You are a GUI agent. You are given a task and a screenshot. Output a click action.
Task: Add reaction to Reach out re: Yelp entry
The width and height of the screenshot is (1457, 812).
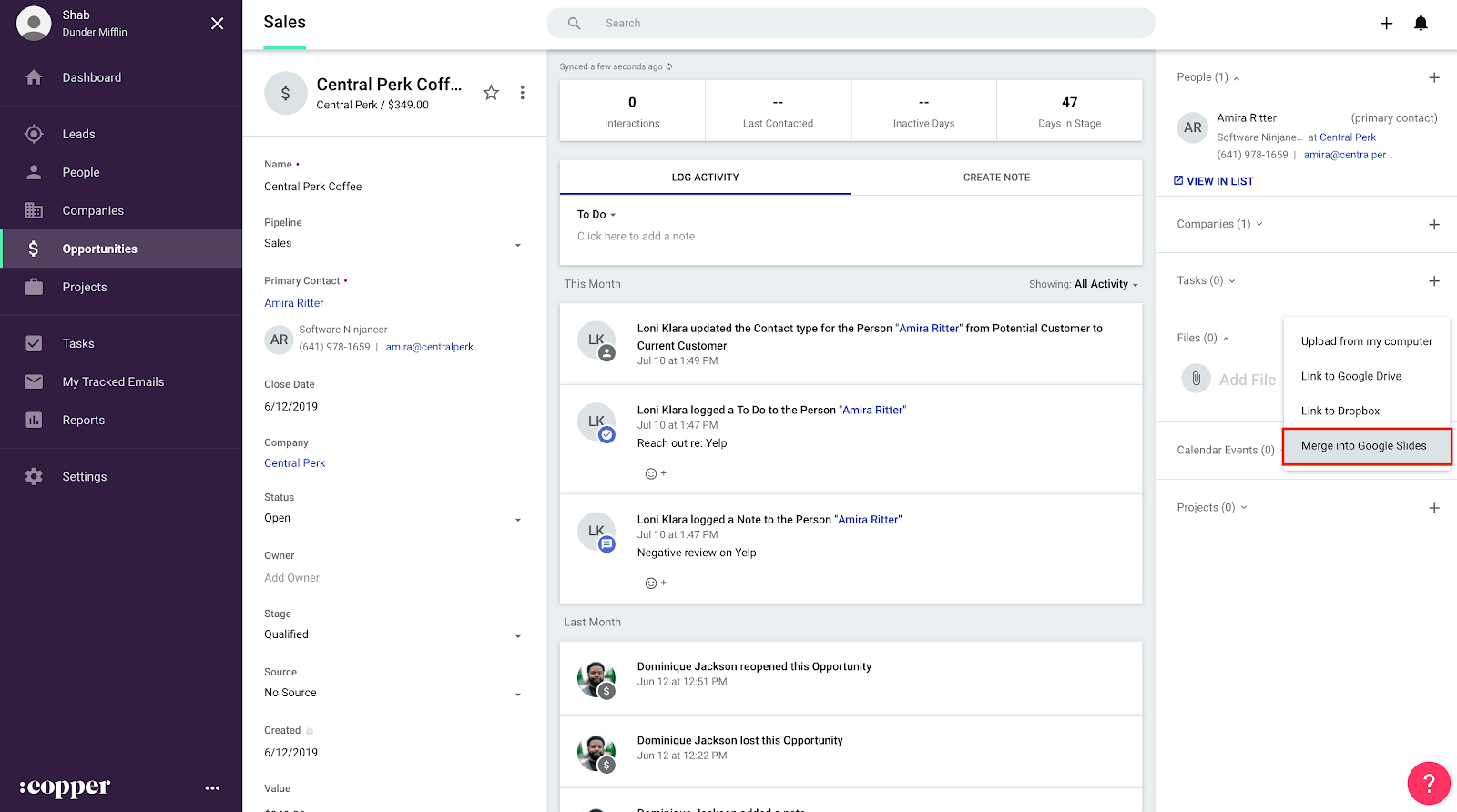(656, 473)
